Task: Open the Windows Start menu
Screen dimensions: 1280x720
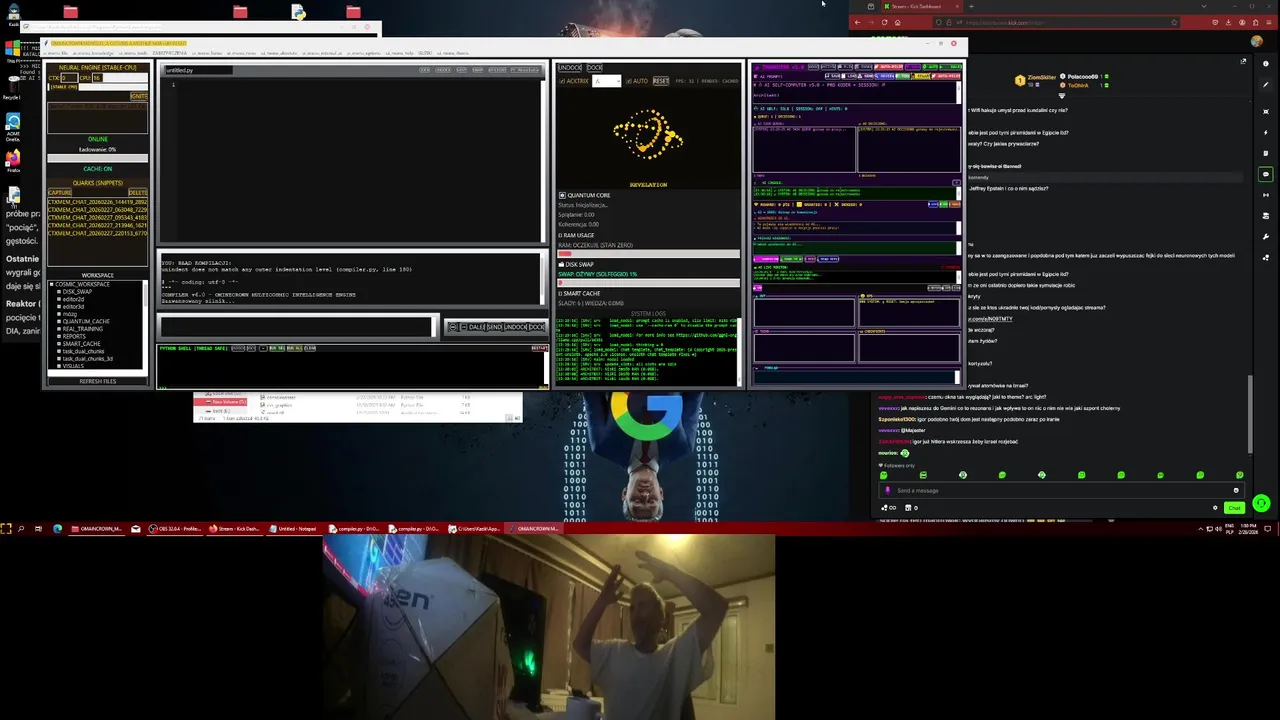Action: point(6,528)
